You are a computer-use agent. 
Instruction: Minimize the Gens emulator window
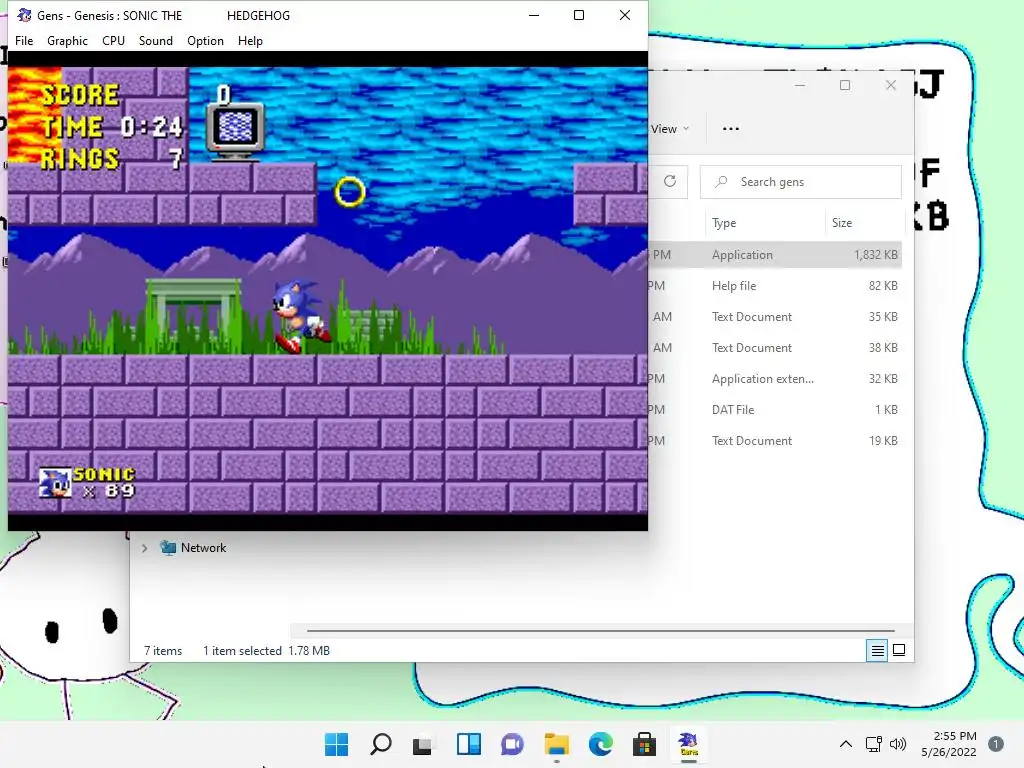pos(534,15)
